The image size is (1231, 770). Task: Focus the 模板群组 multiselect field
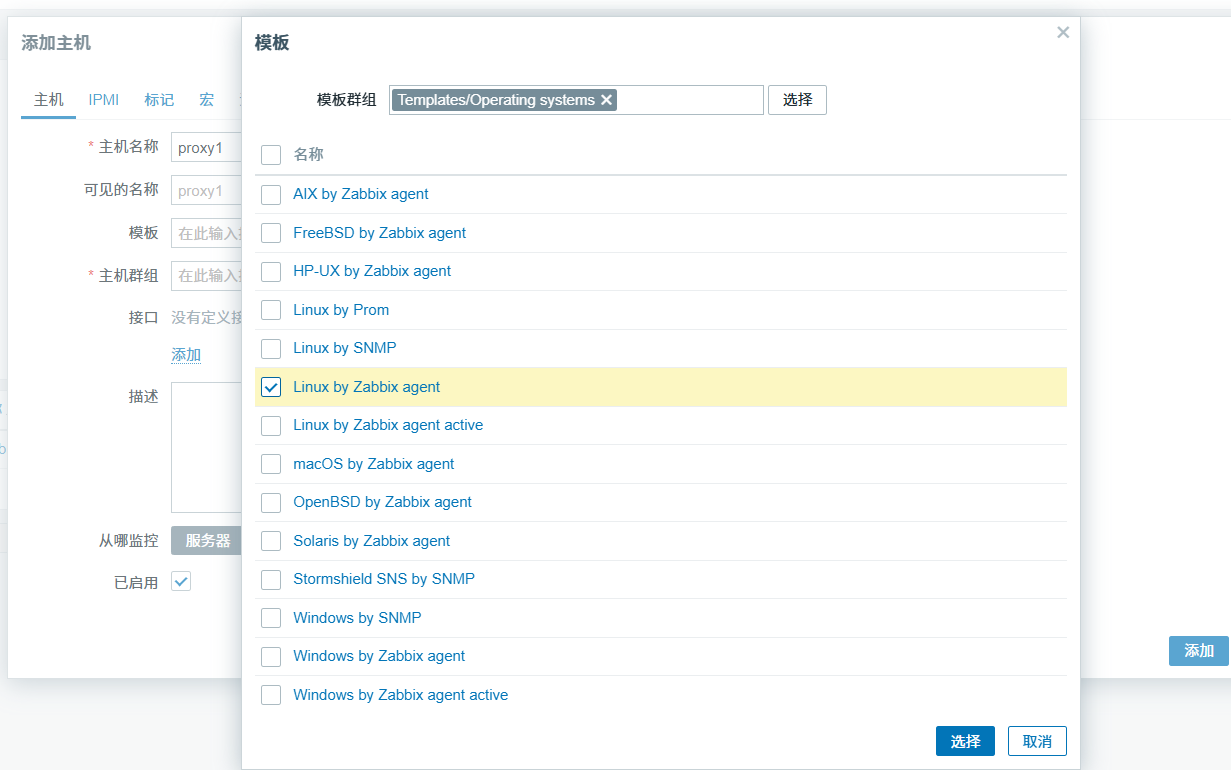(576, 100)
